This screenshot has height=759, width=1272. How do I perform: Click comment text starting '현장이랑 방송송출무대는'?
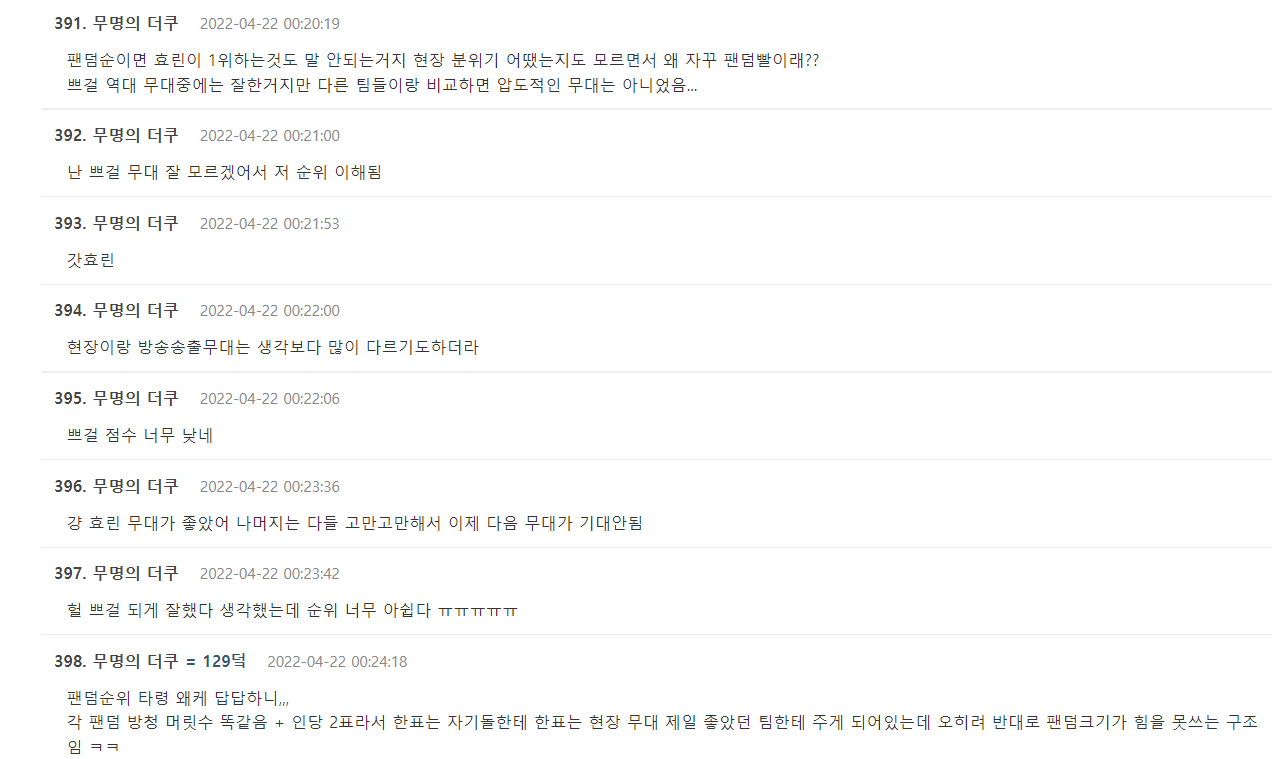coord(272,348)
